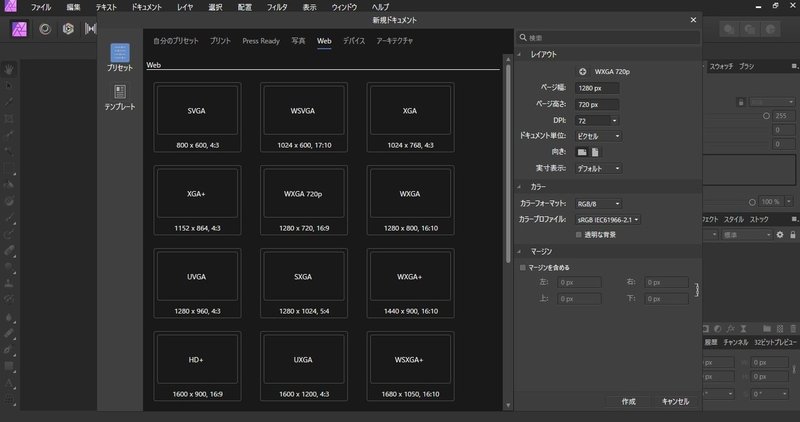Switch to the Press Ready preset tab
800x422 pixels.
[261, 41]
